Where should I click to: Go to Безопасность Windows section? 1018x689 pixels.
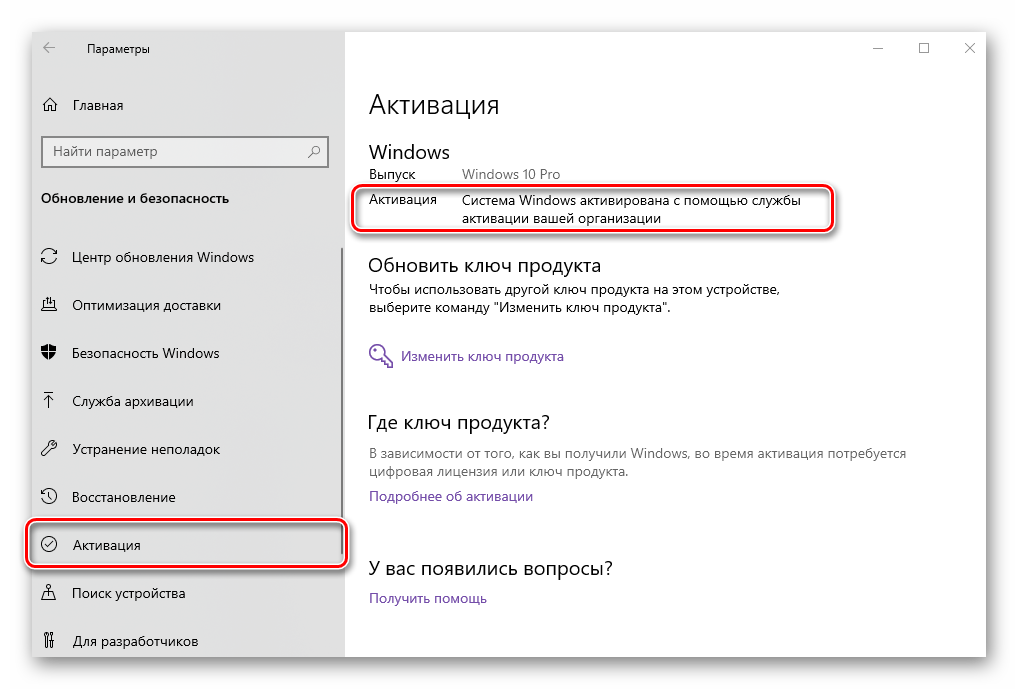coord(187,353)
